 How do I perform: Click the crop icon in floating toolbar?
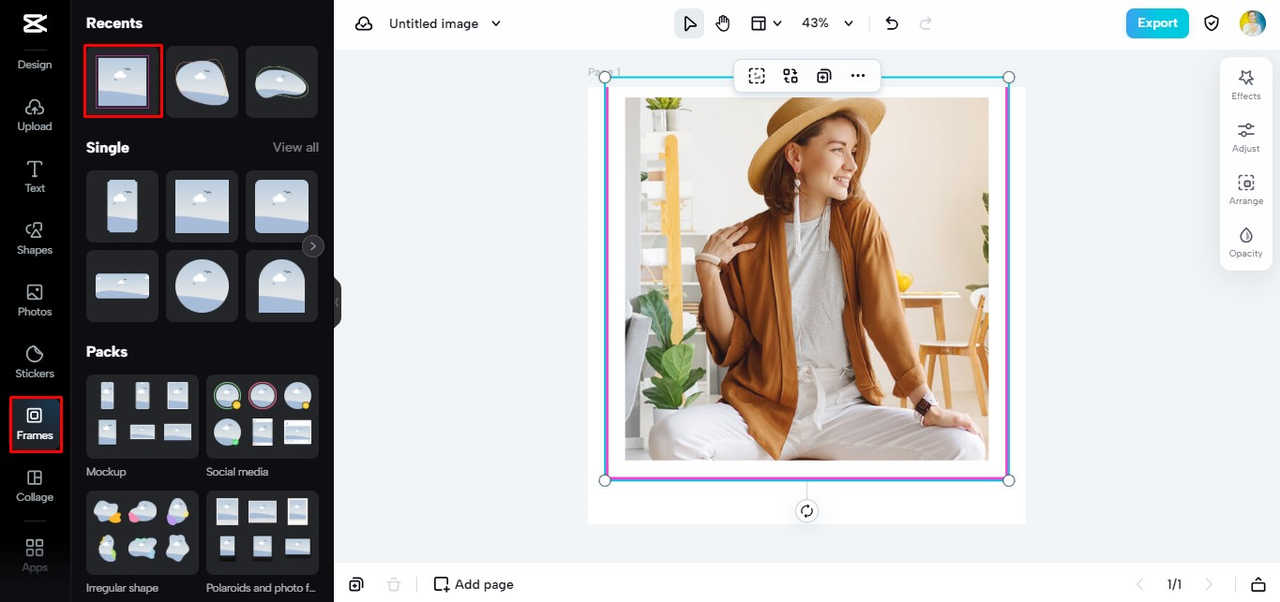[x=757, y=76]
